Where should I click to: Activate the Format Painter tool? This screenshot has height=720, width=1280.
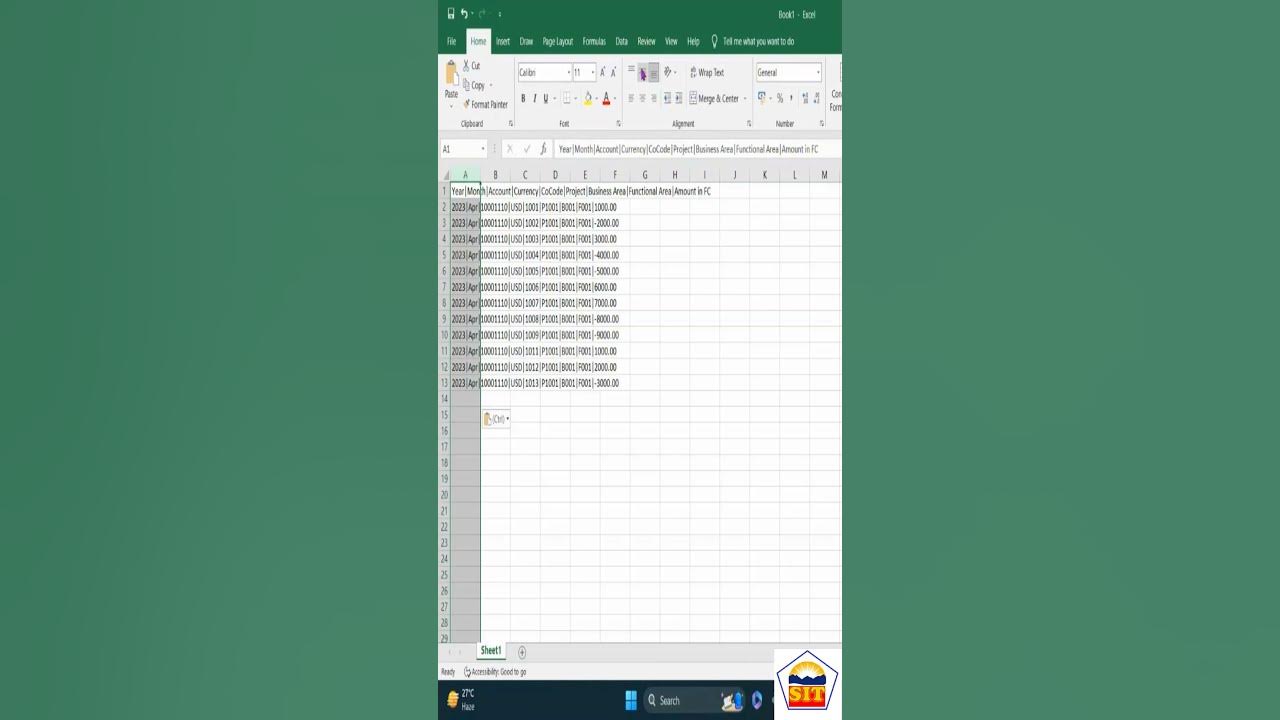[485, 104]
